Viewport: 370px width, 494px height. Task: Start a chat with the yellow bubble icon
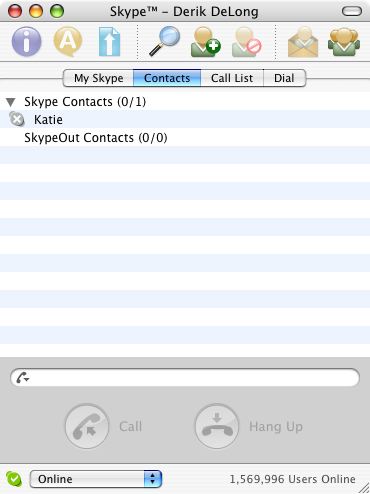pyautogui.click(x=68, y=42)
